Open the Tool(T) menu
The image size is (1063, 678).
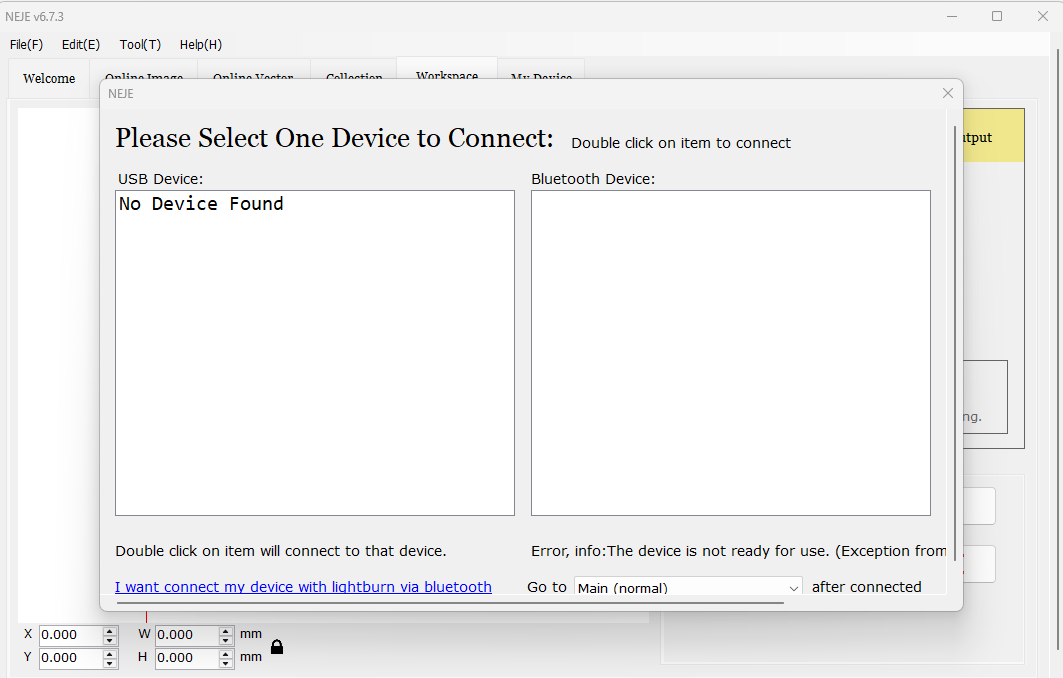click(140, 45)
